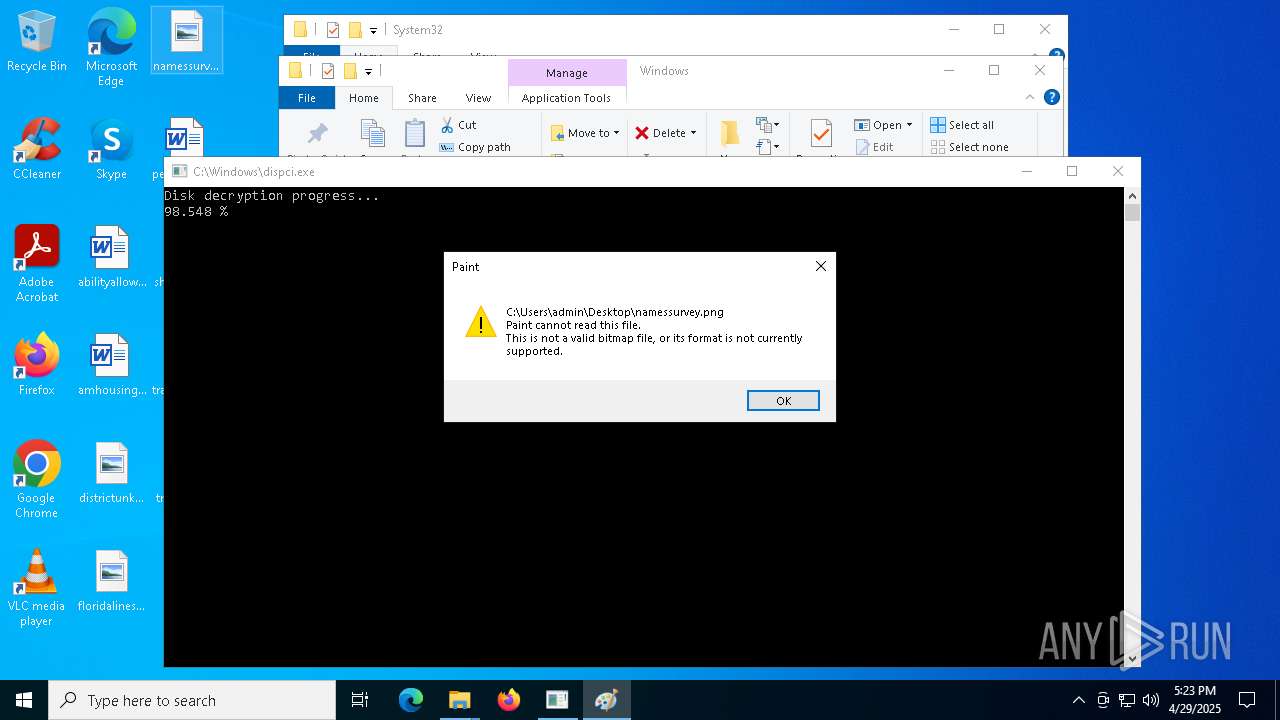The width and height of the screenshot is (1280, 720).
Task: Select the abilityallow Word document
Action: (111, 257)
